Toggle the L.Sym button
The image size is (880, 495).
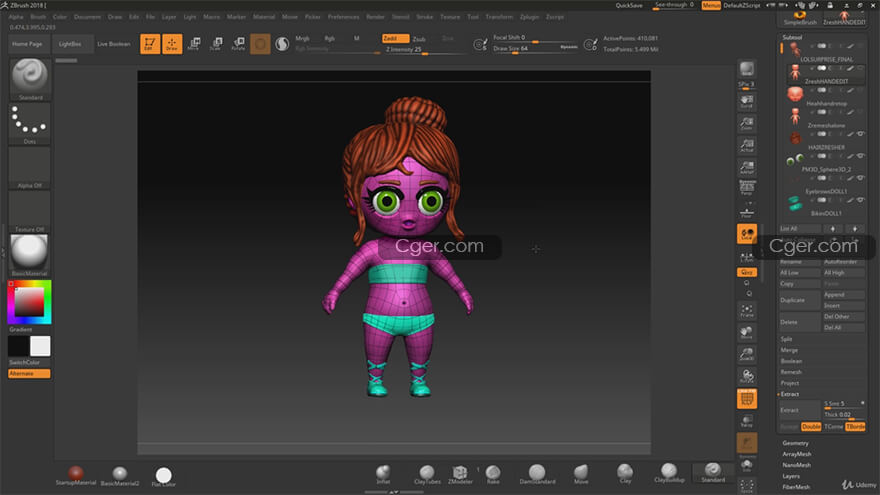click(x=747, y=257)
